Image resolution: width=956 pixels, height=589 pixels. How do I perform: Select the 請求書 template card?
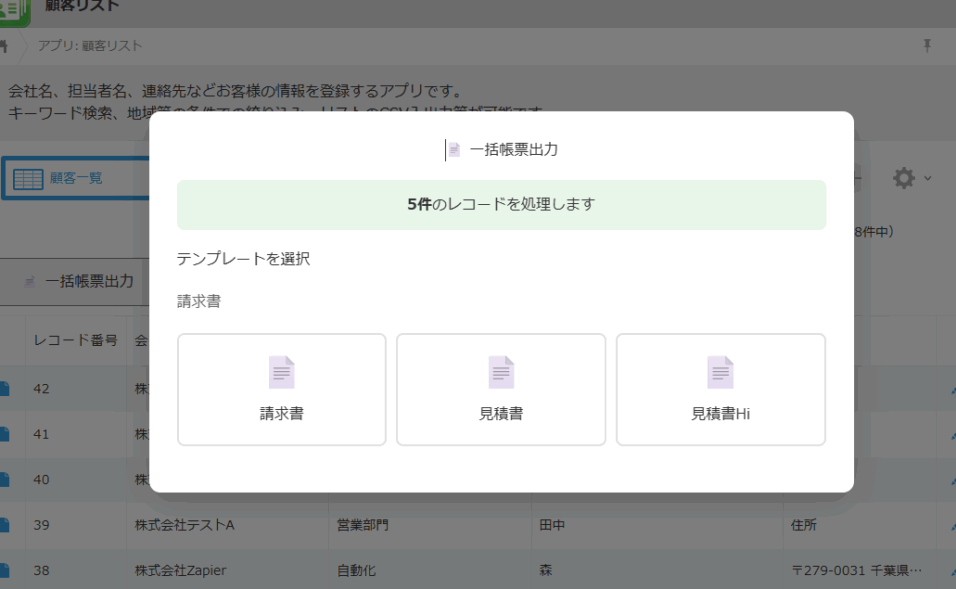281,389
